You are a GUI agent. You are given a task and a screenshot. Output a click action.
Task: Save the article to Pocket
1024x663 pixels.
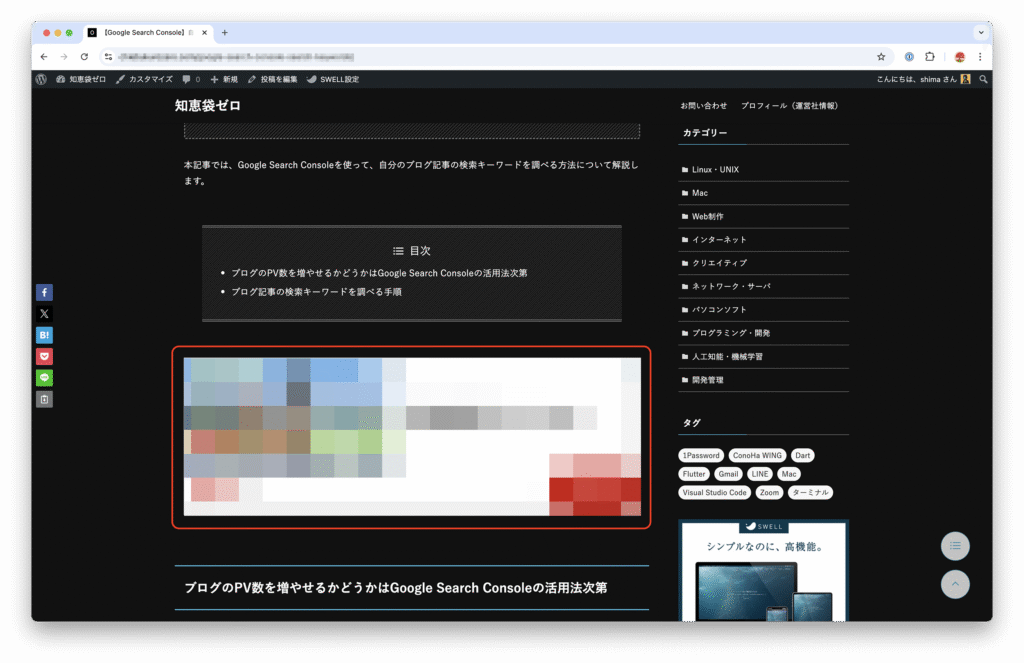point(44,357)
